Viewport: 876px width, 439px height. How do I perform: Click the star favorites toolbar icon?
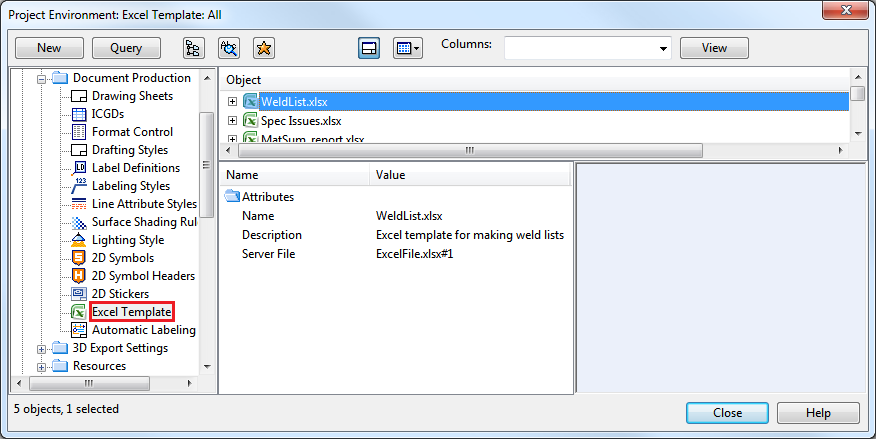pyautogui.click(x=263, y=48)
